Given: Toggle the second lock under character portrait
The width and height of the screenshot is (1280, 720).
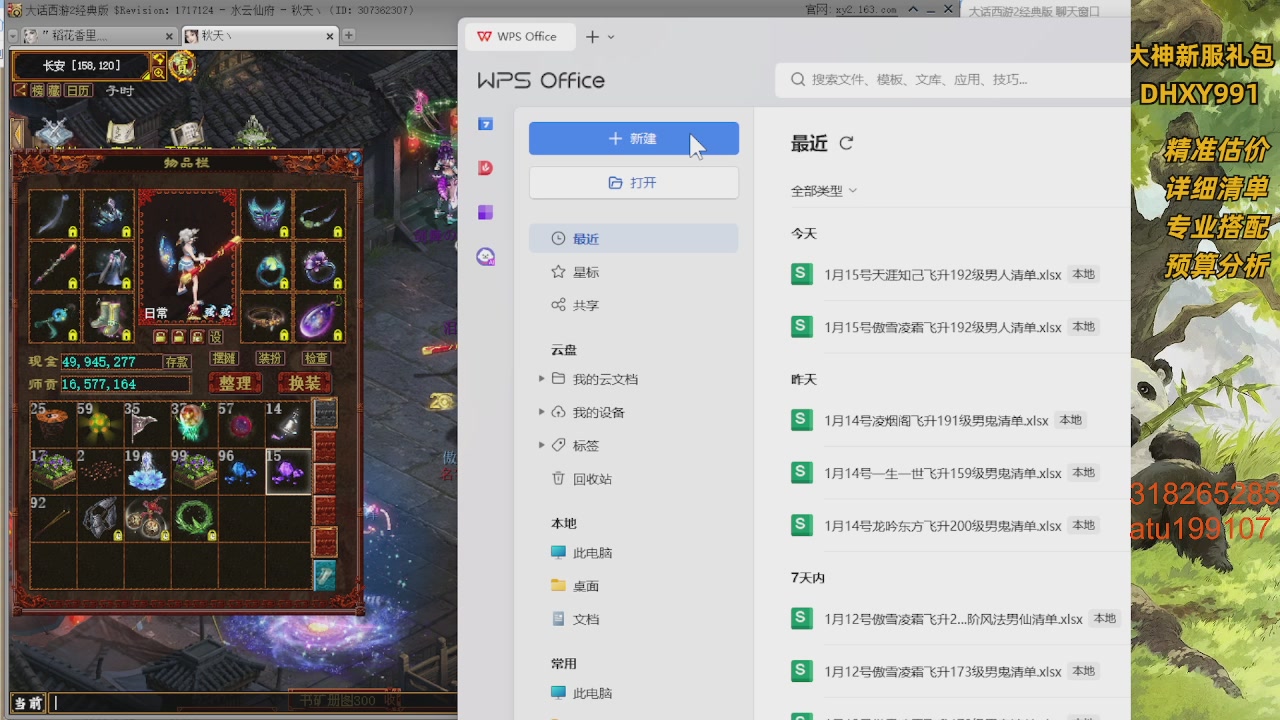Looking at the screenshot, I should [x=179, y=337].
